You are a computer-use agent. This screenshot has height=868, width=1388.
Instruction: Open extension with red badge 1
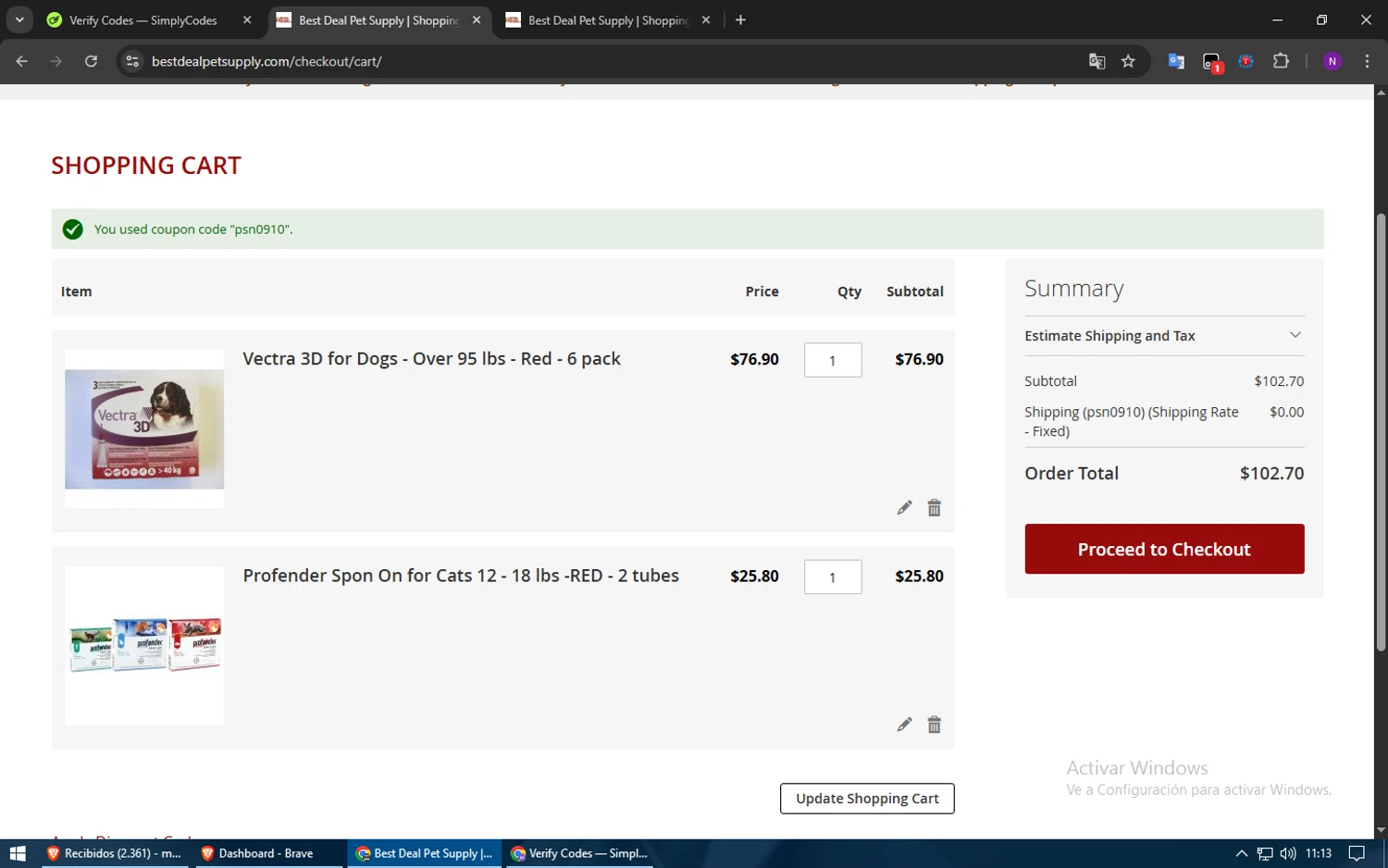(x=1211, y=62)
